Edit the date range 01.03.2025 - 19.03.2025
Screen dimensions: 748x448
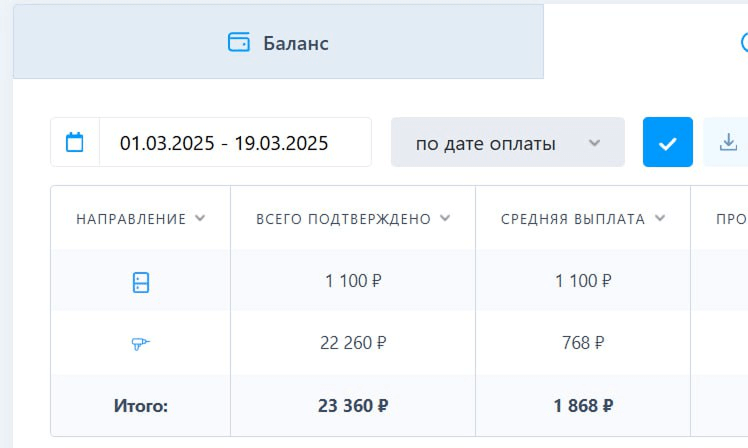point(224,143)
